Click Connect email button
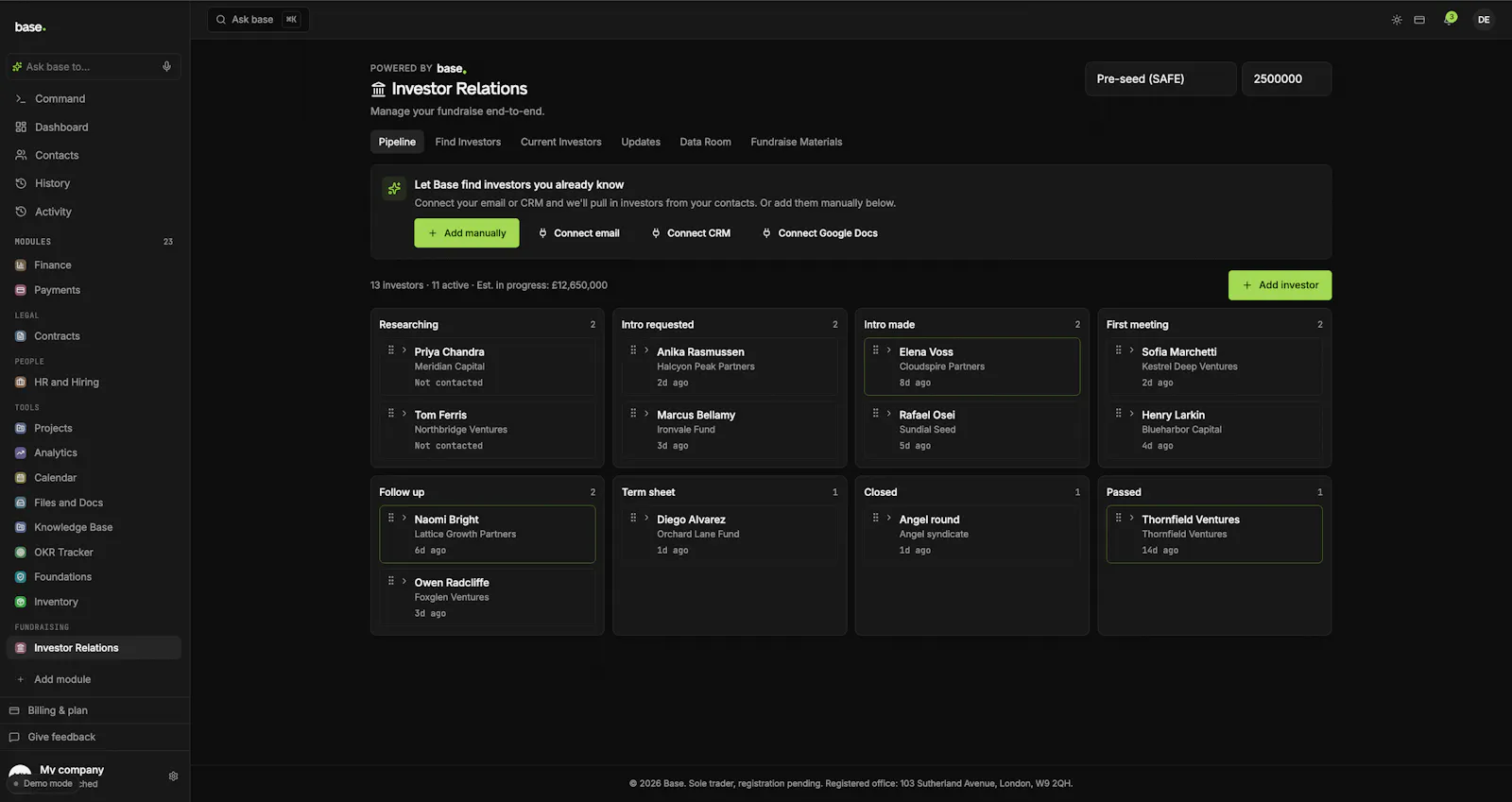Screen dimensions: 1512x802 (x=579, y=233)
